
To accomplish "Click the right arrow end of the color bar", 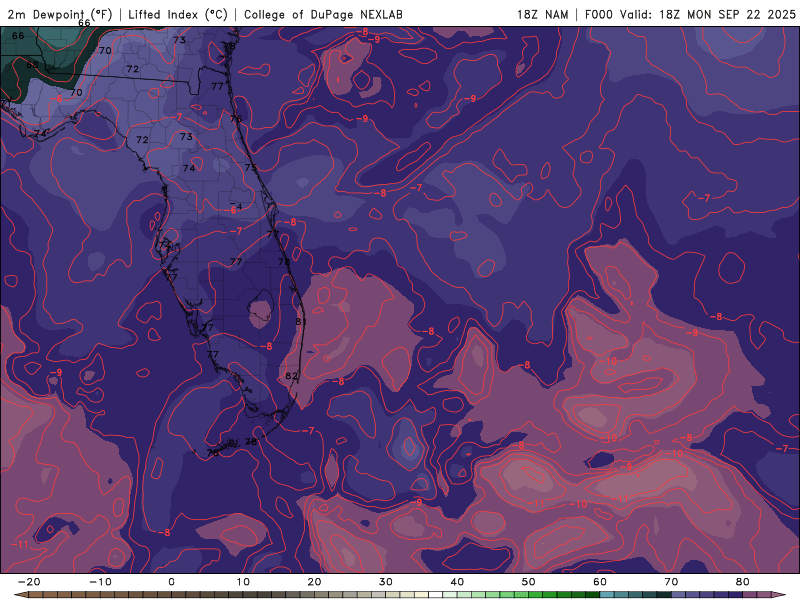I will click(x=781, y=595).
